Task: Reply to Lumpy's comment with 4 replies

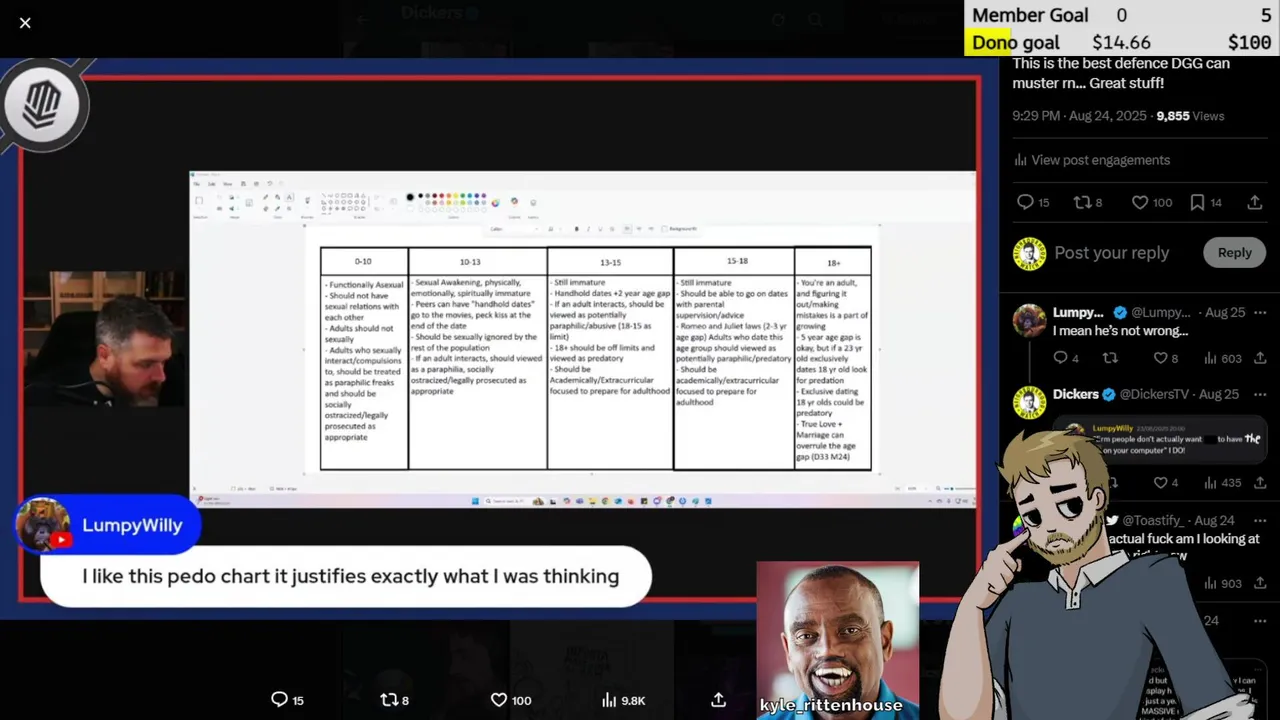Action: click(x=1062, y=358)
